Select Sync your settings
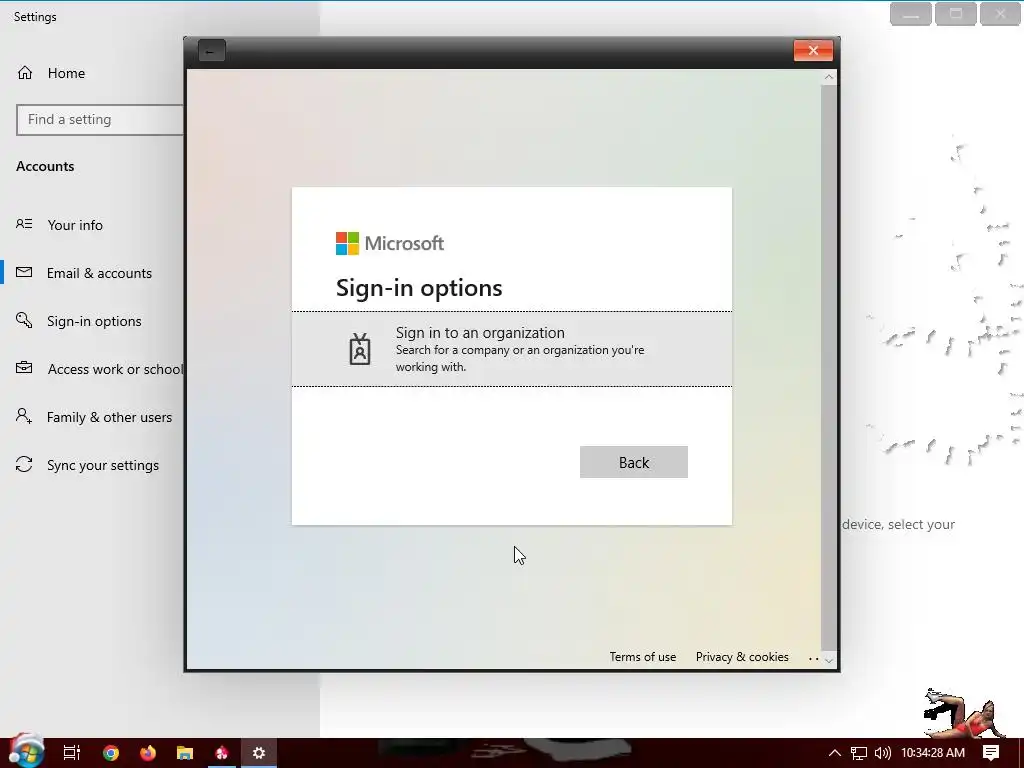 click(x=103, y=465)
